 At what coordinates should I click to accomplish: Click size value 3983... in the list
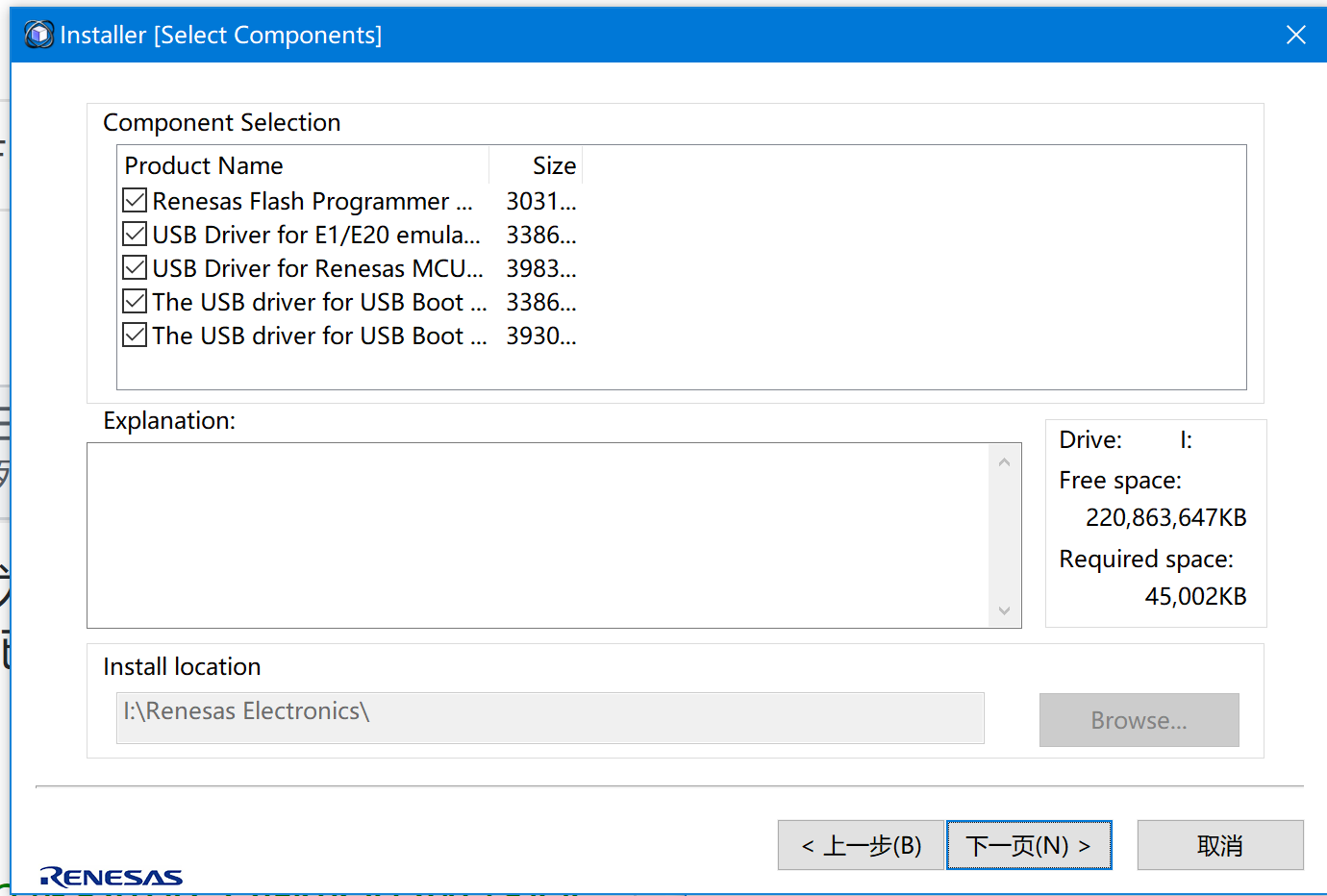[541, 268]
